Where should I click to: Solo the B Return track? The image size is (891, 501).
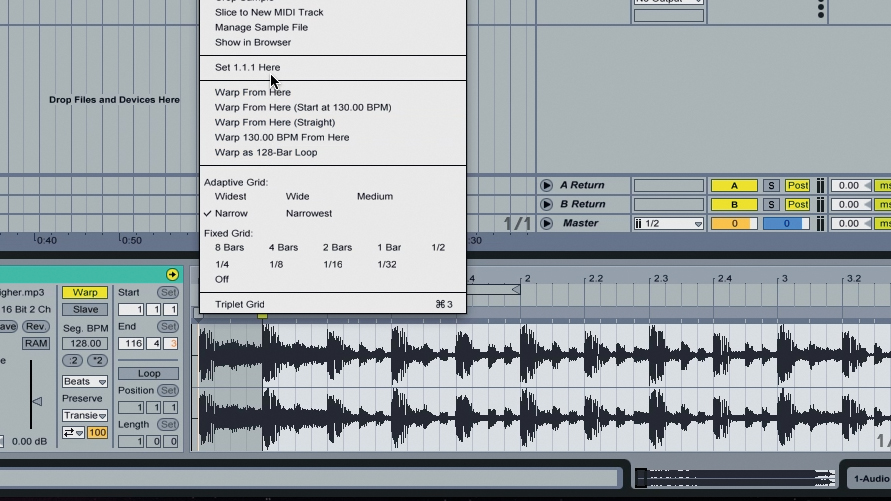point(771,204)
